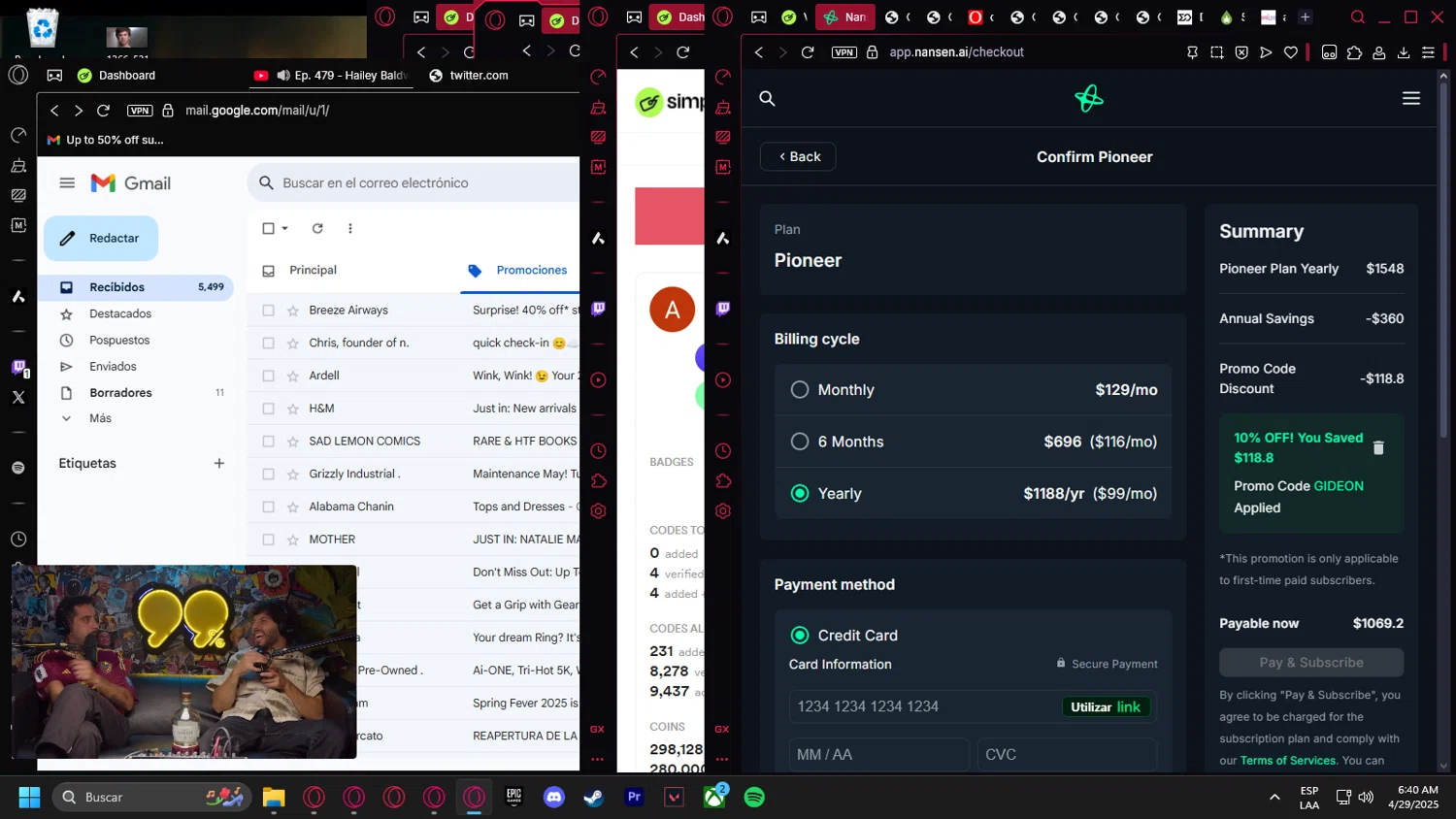Open the Nansen hamburger menu

pos(1411,98)
